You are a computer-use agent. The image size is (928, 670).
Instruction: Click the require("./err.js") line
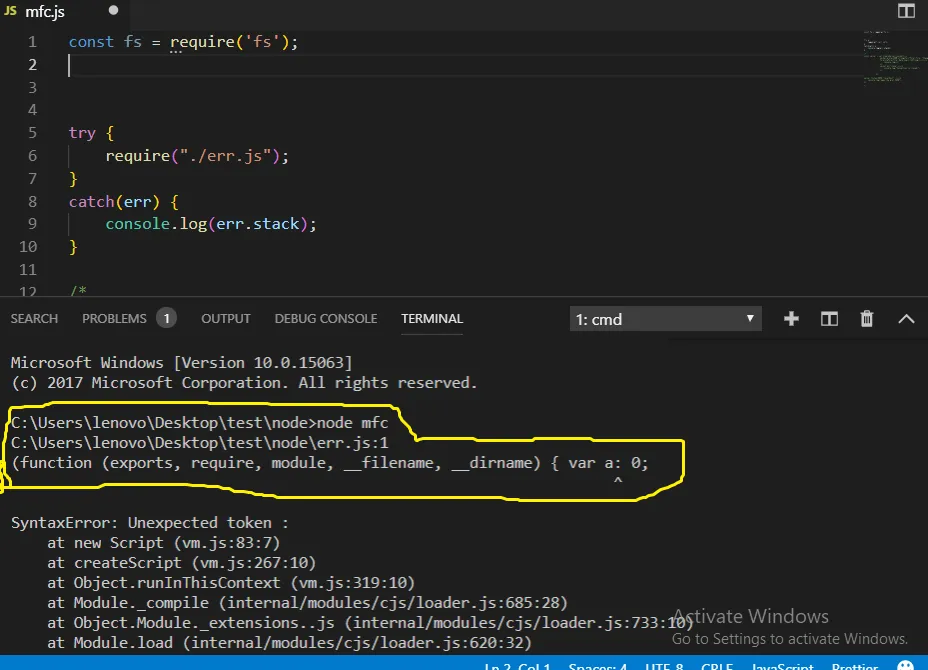coord(197,156)
